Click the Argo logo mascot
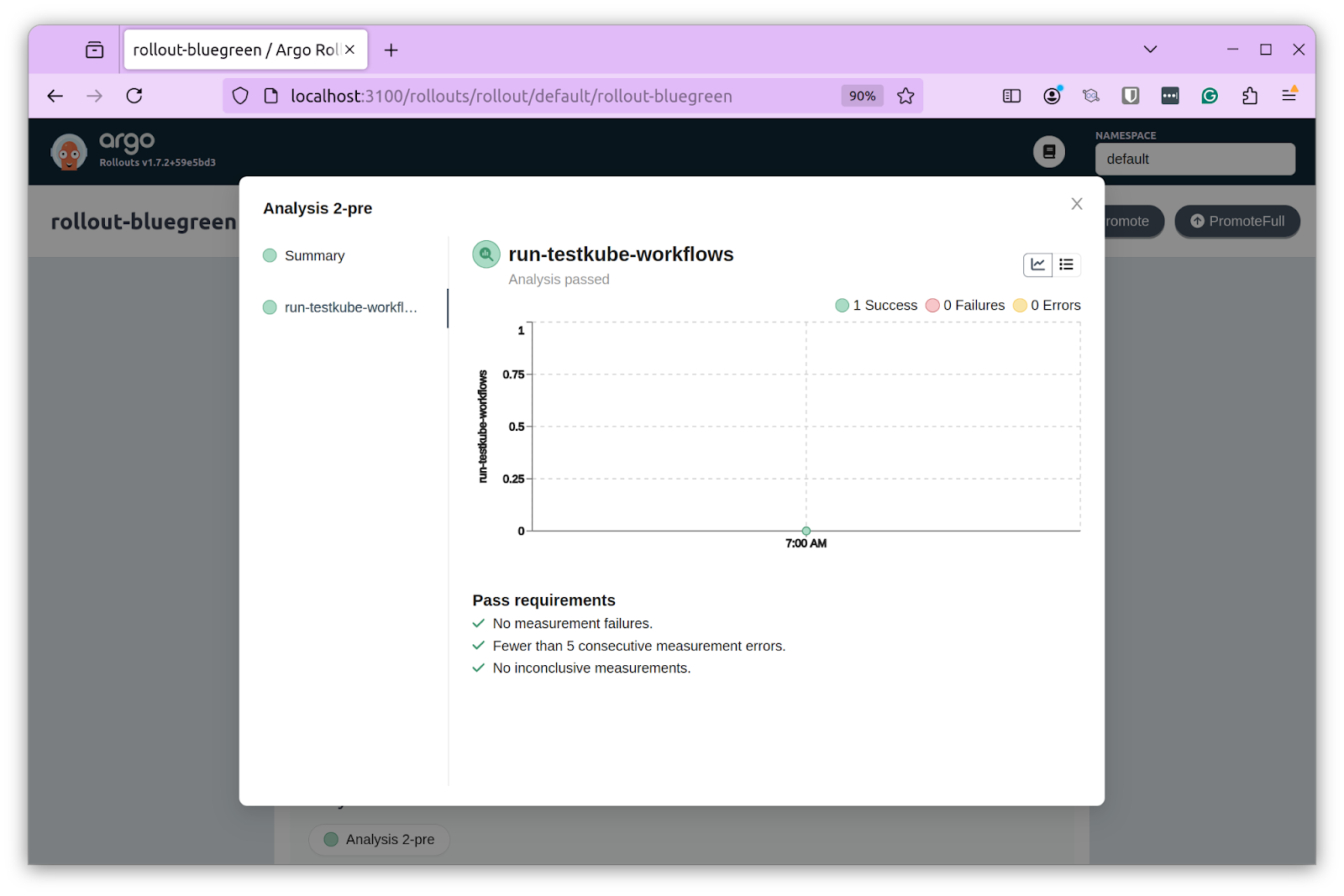 click(69, 152)
